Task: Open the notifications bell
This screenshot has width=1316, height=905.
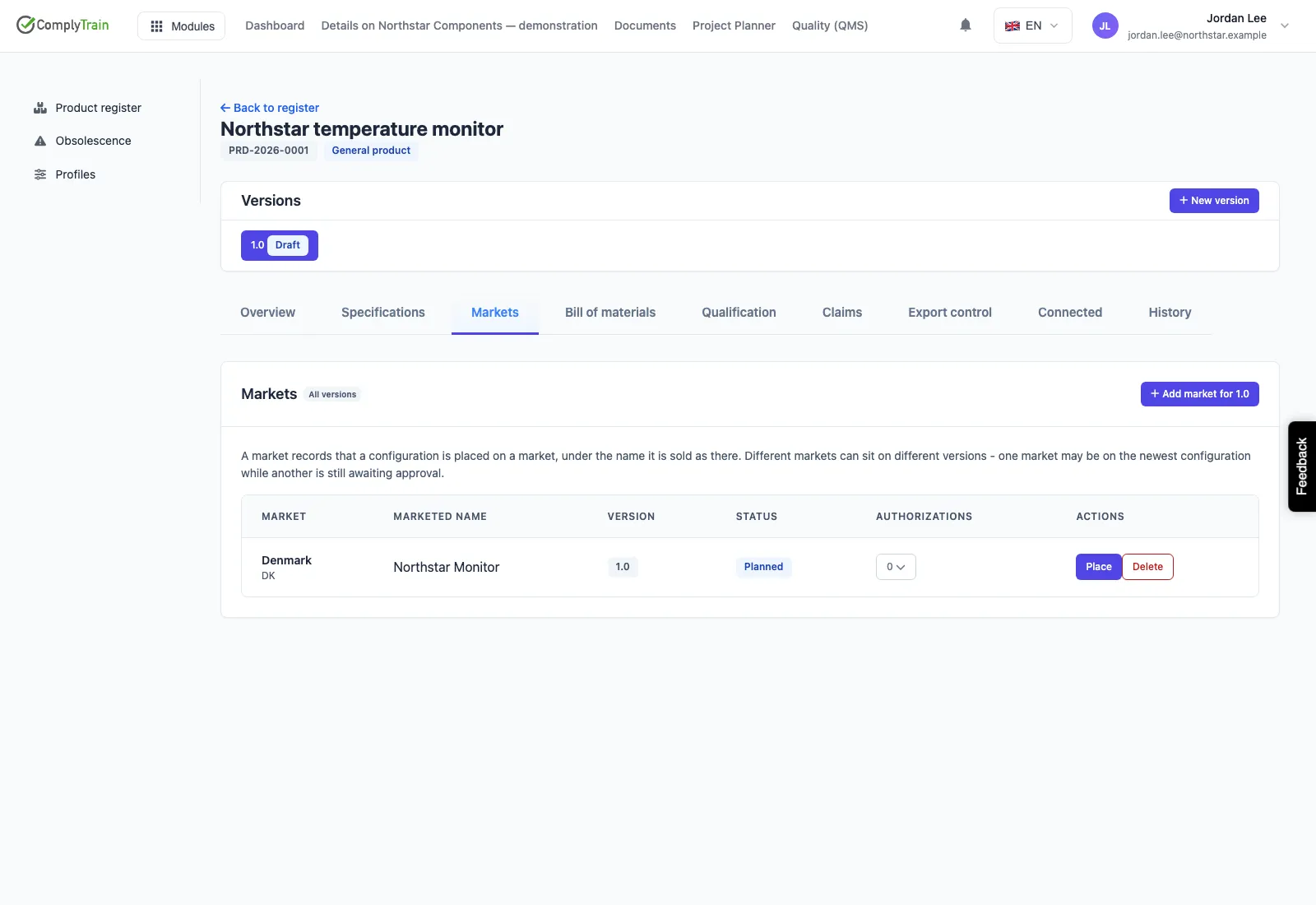Action: click(966, 26)
